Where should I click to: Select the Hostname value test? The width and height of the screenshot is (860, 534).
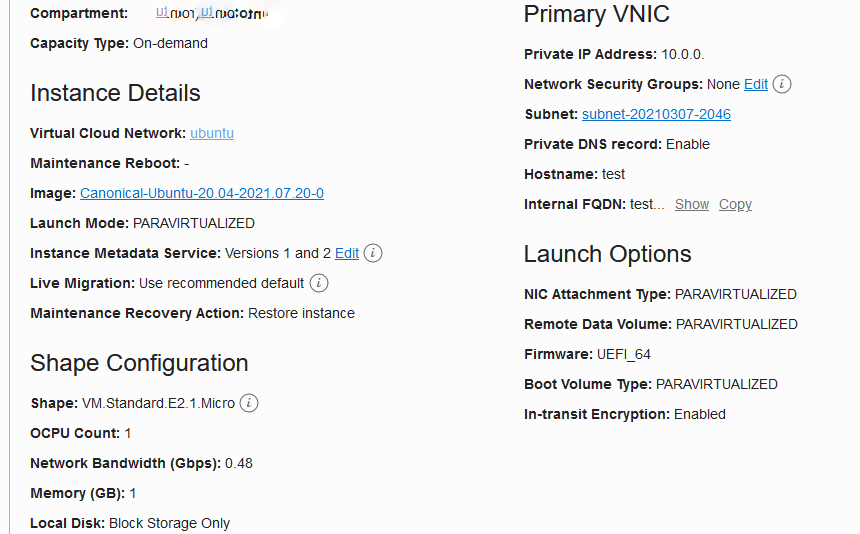click(613, 174)
